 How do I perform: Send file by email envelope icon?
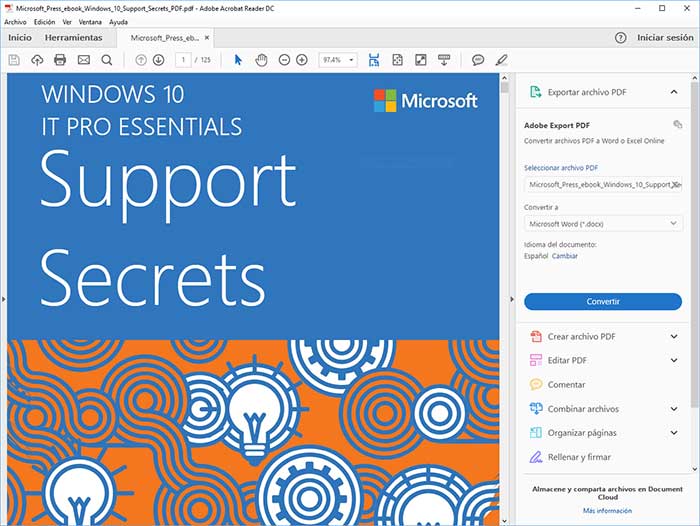(83, 60)
